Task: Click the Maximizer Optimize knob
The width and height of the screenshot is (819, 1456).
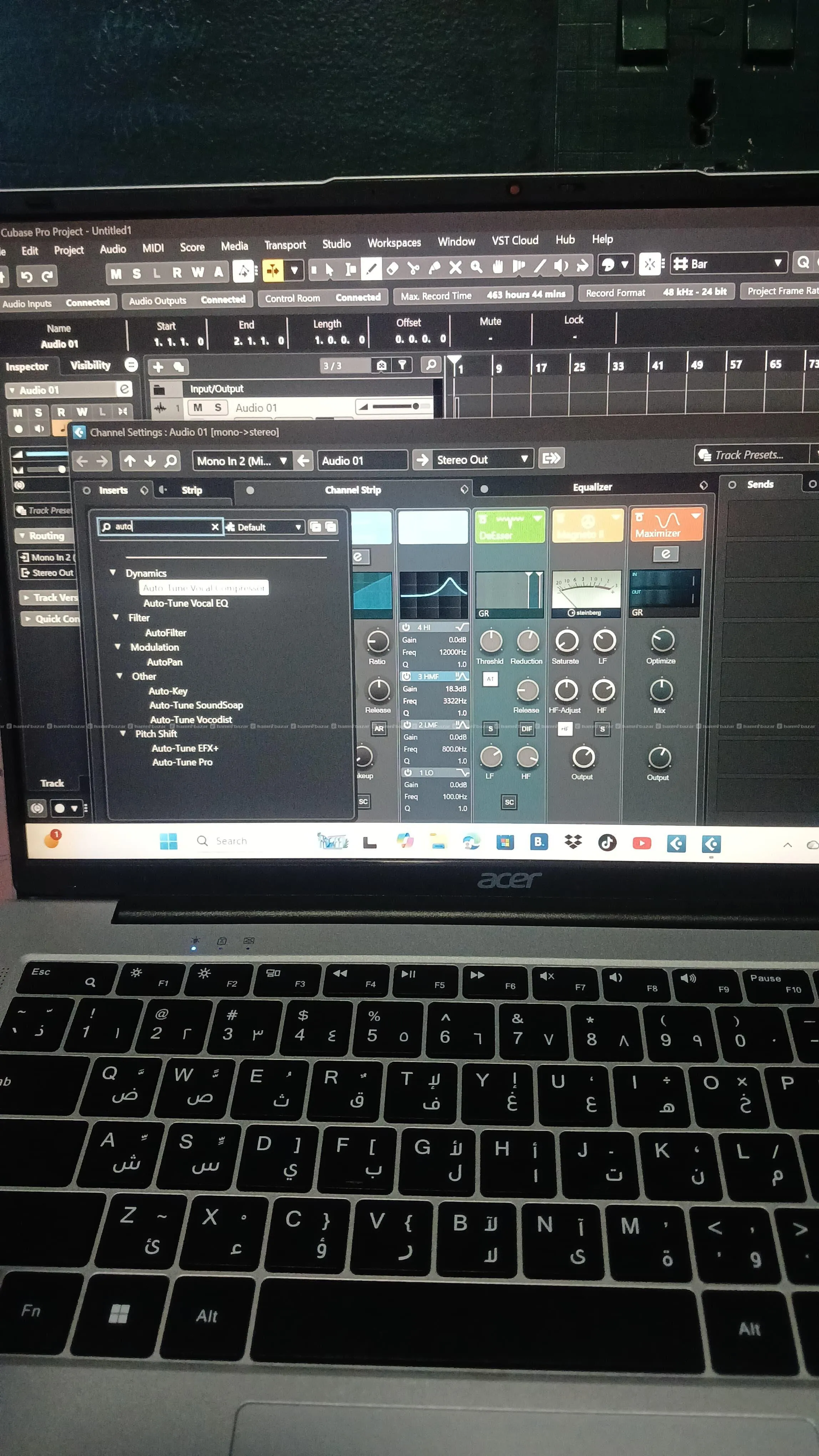Action: [x=662, y=640]
